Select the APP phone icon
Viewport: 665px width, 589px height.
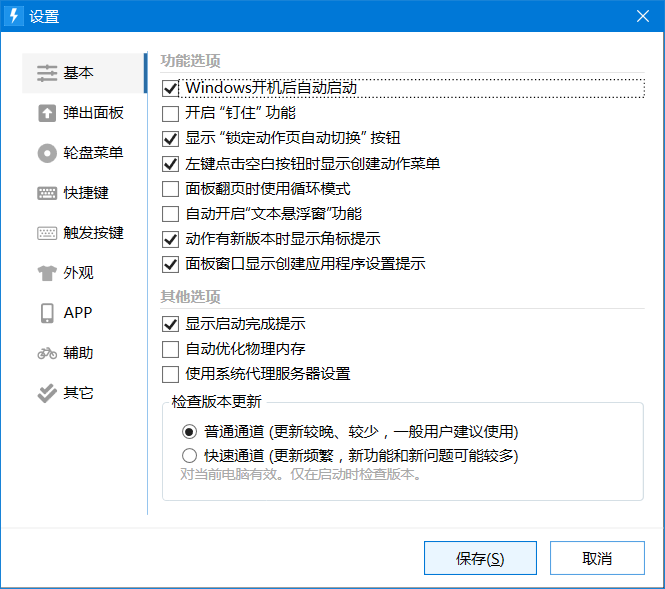coord(47,313)
